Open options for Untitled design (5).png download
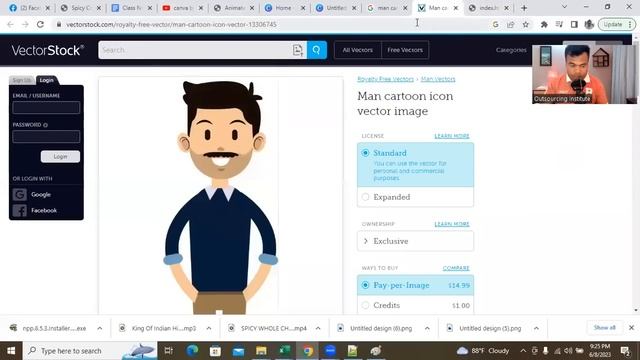This screenshot has width=640, height=360. click(x=536, y=328)
